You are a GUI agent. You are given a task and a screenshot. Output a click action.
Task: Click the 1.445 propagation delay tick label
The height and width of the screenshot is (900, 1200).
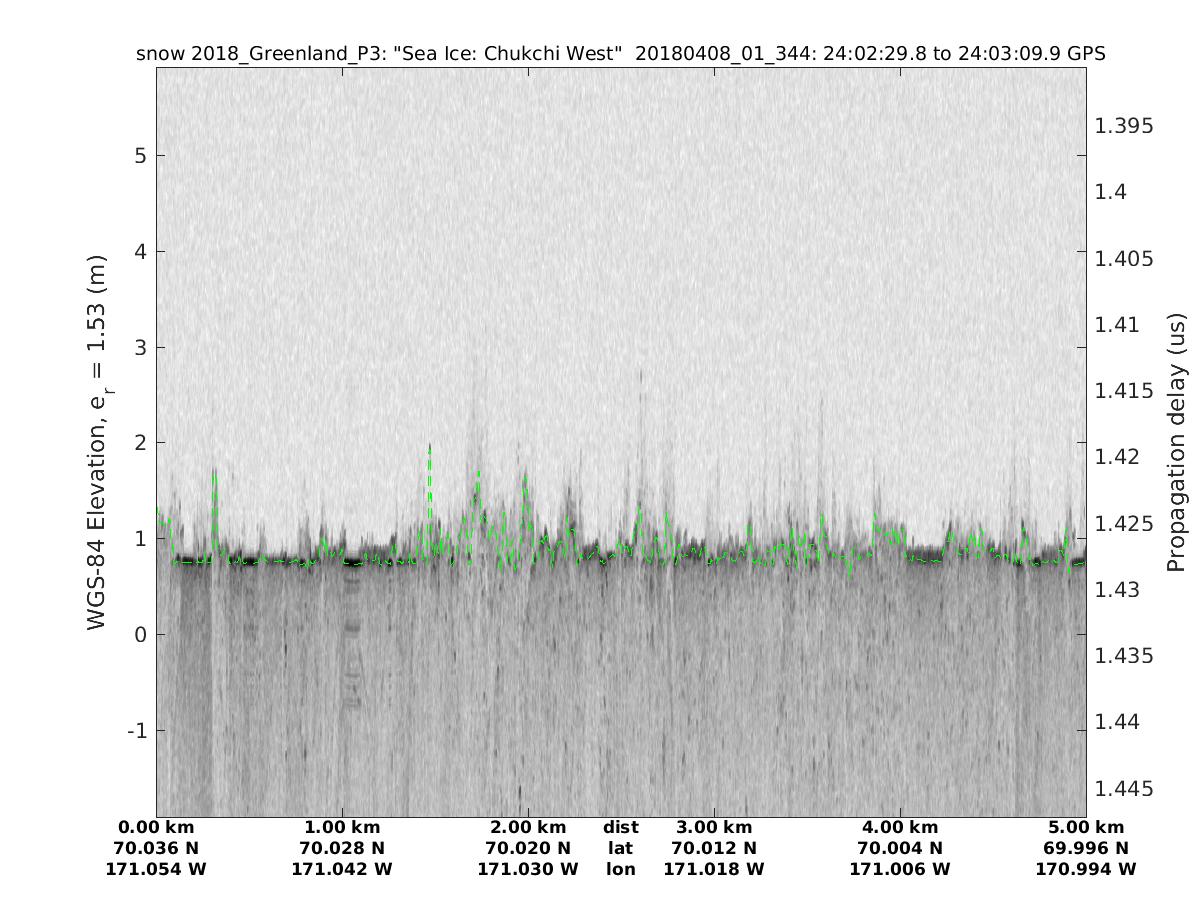[1124, 789]
